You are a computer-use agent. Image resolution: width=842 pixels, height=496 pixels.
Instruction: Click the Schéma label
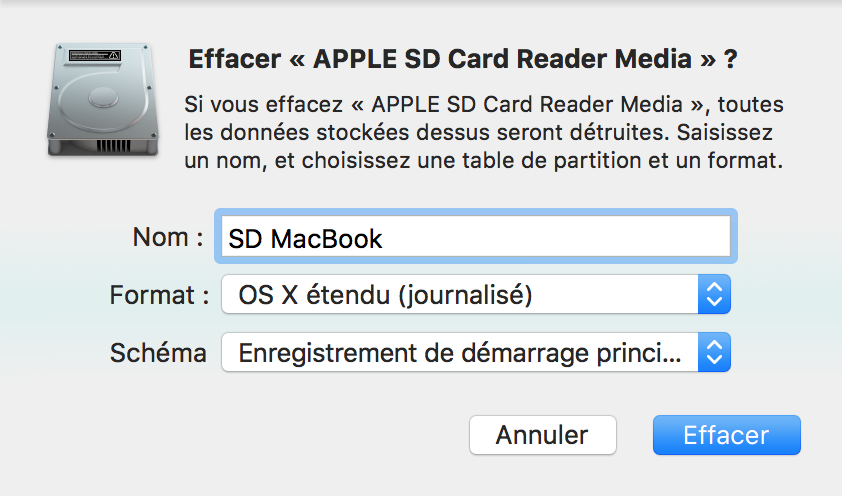click(158, 353)
